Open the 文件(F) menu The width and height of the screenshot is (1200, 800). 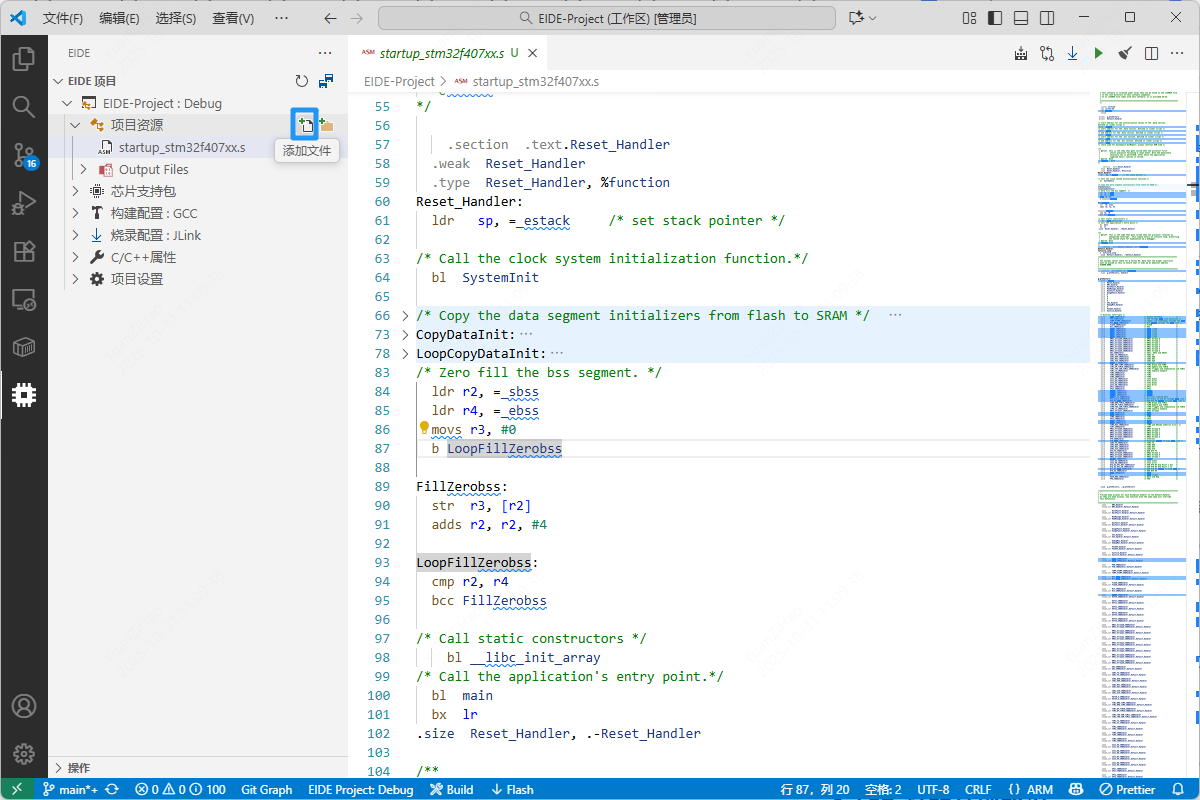coord(63,18)
